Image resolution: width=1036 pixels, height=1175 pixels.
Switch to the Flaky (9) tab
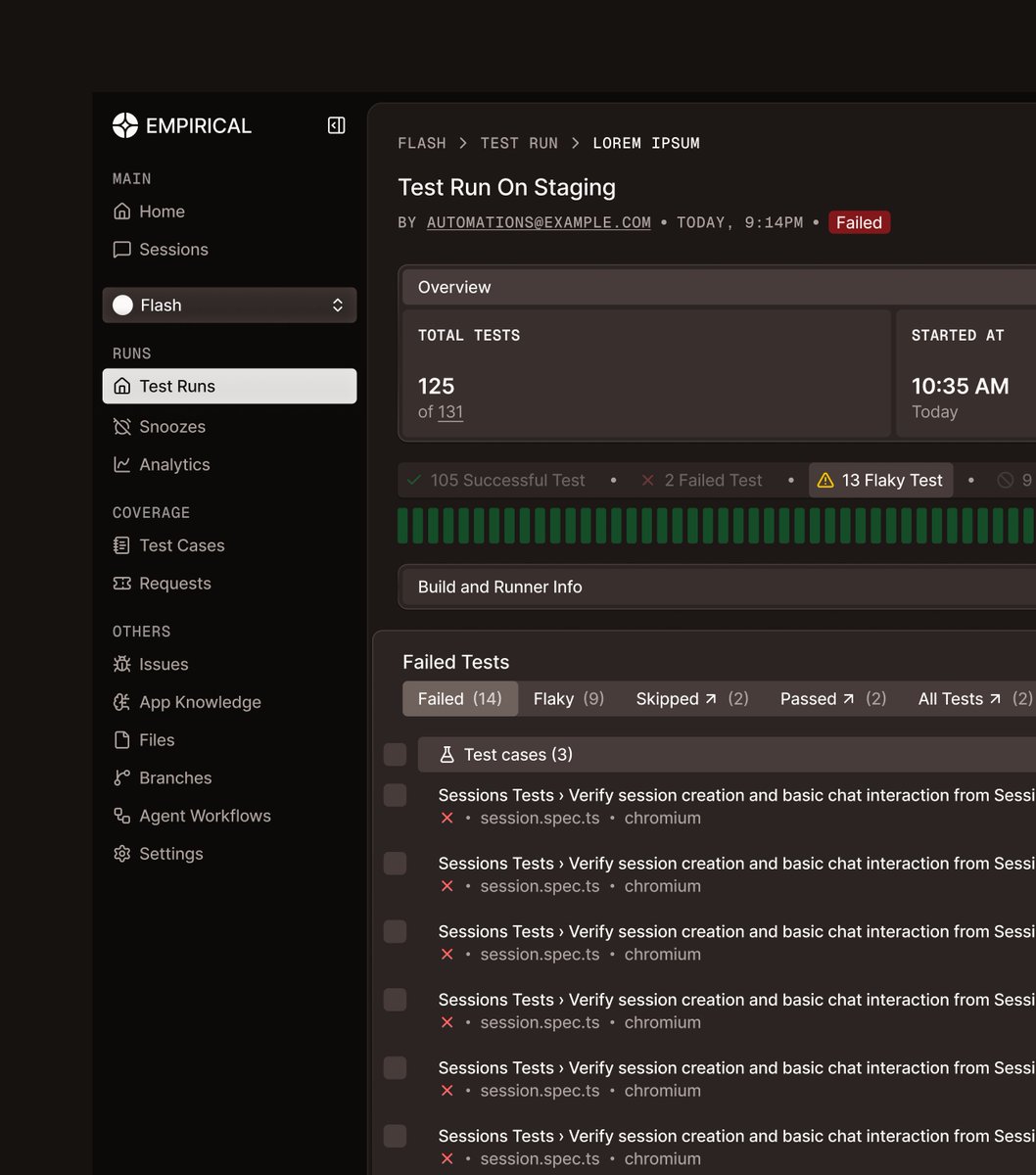point(569,698)
